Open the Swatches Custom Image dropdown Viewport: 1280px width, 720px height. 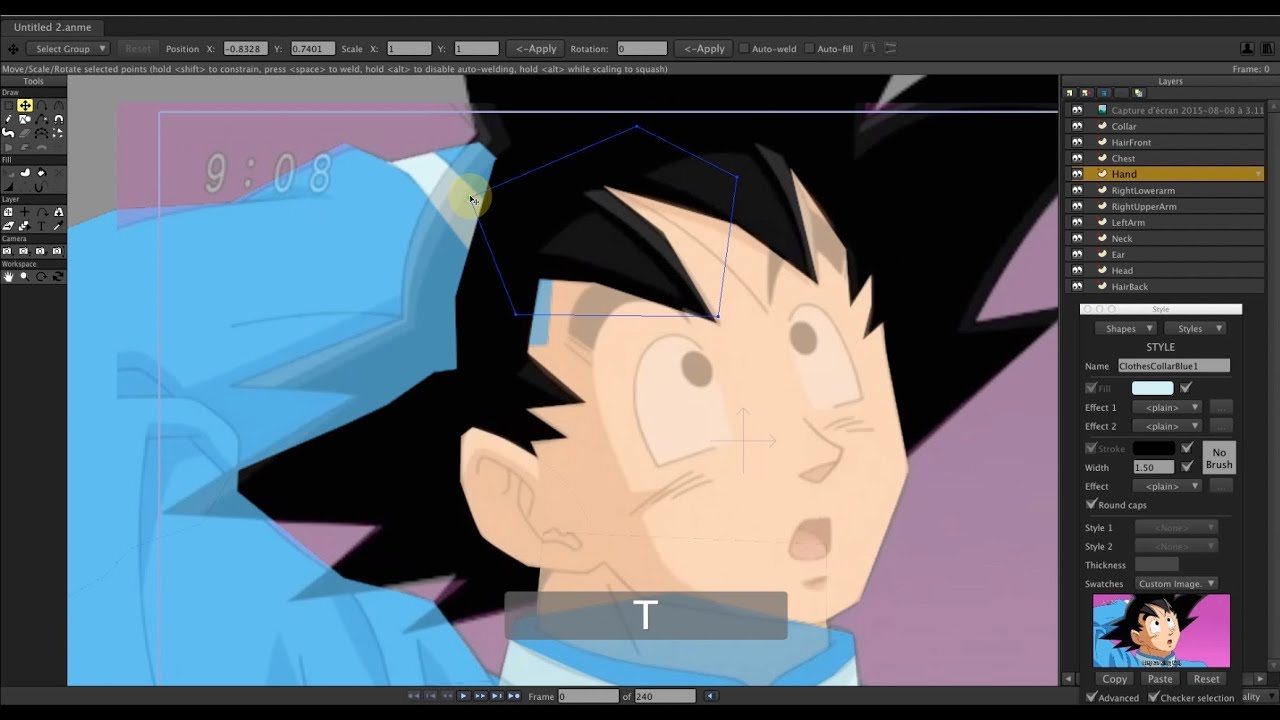(1176, 583)
